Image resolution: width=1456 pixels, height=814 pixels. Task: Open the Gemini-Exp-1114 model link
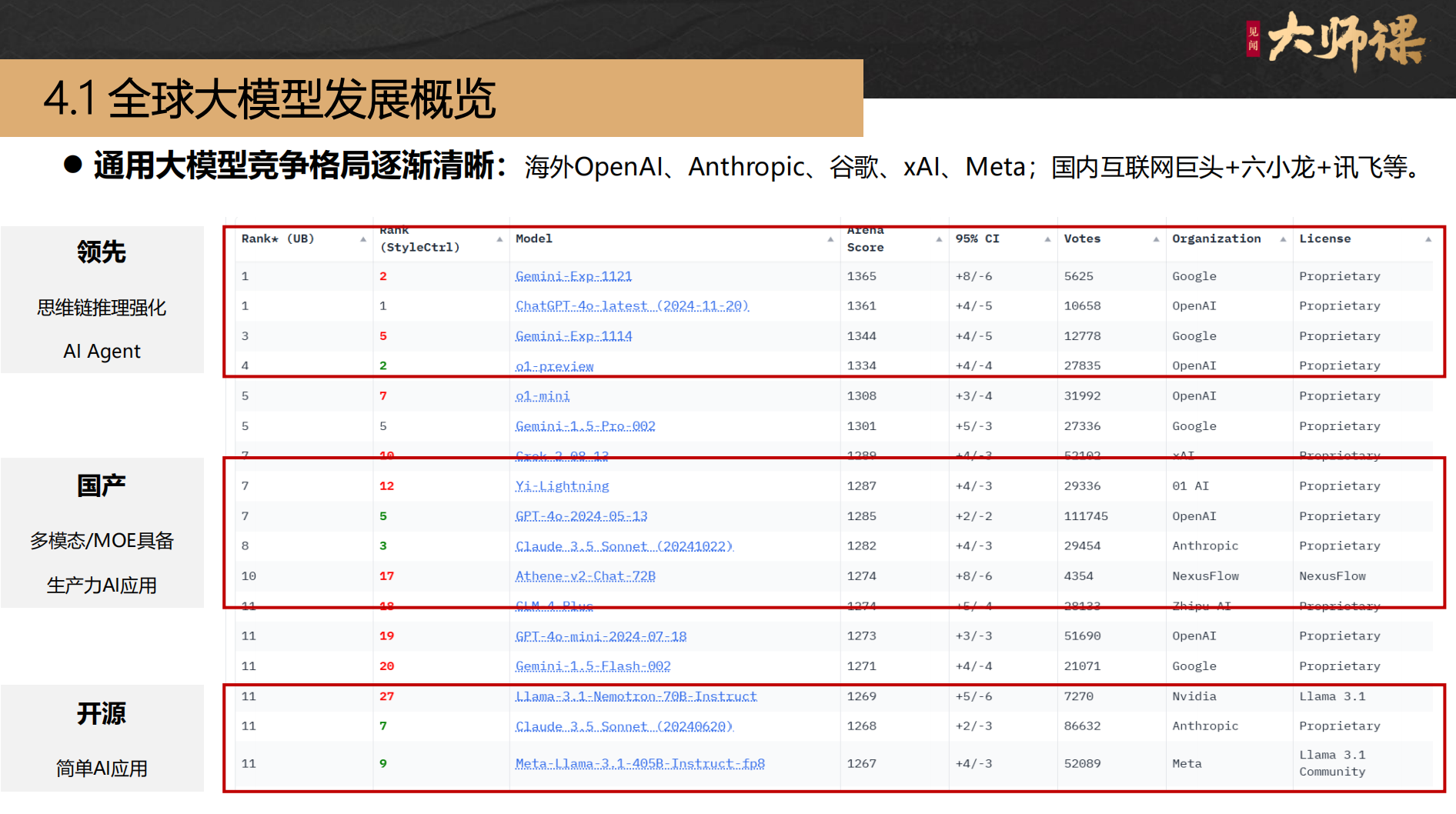click(x=573, y=336)
